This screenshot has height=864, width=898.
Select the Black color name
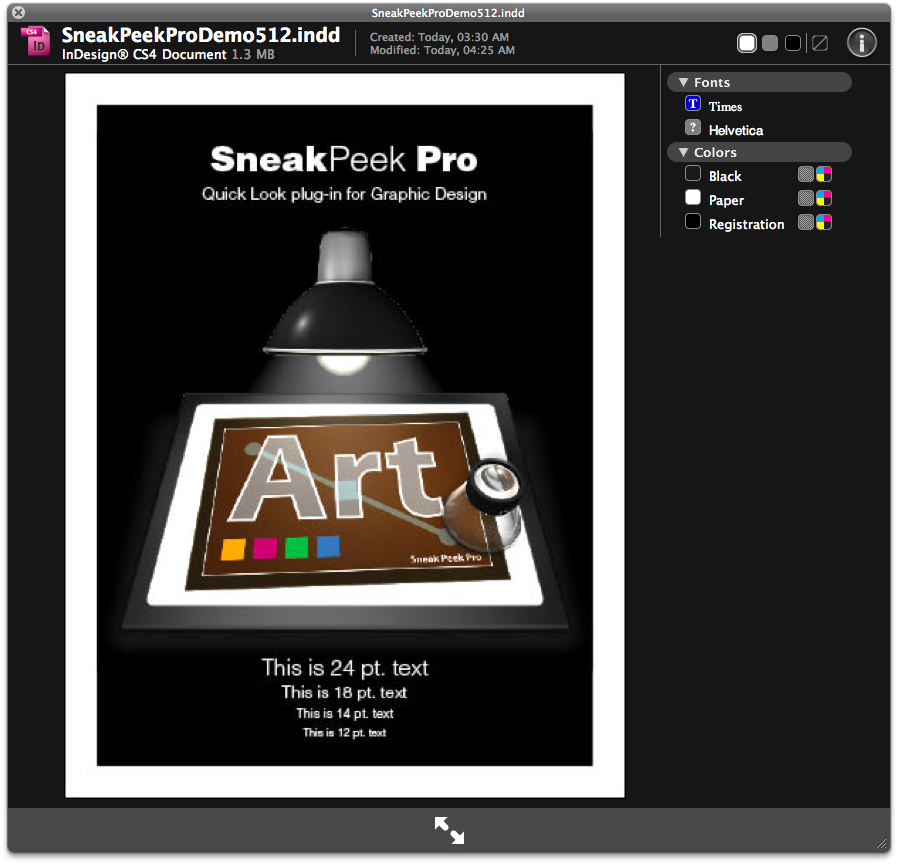coord(725,176)
